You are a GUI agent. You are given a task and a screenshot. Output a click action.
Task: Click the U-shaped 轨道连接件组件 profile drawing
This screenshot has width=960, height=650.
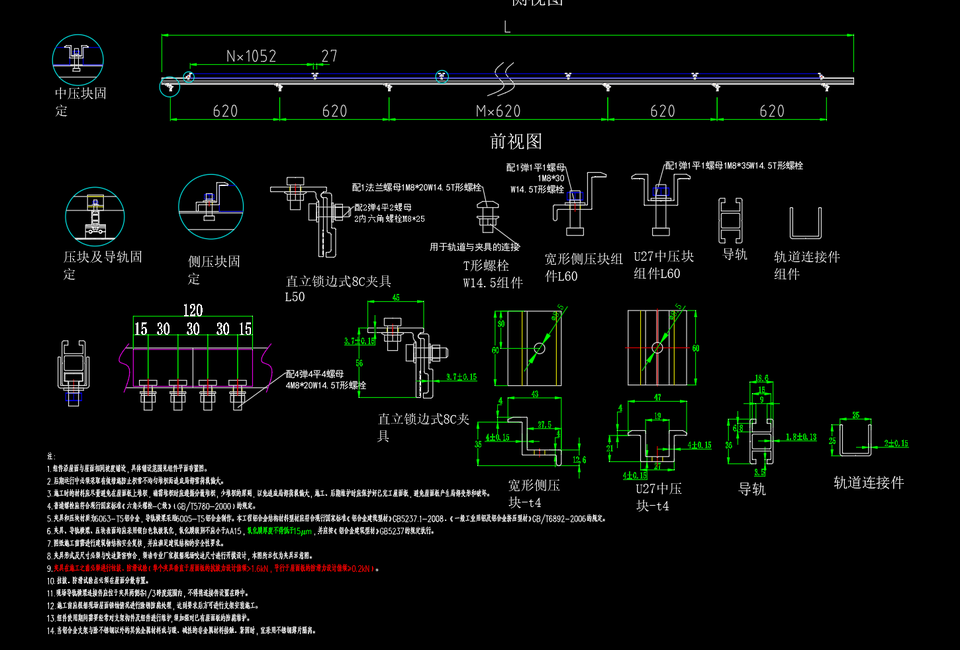click(x=806, y=224)
